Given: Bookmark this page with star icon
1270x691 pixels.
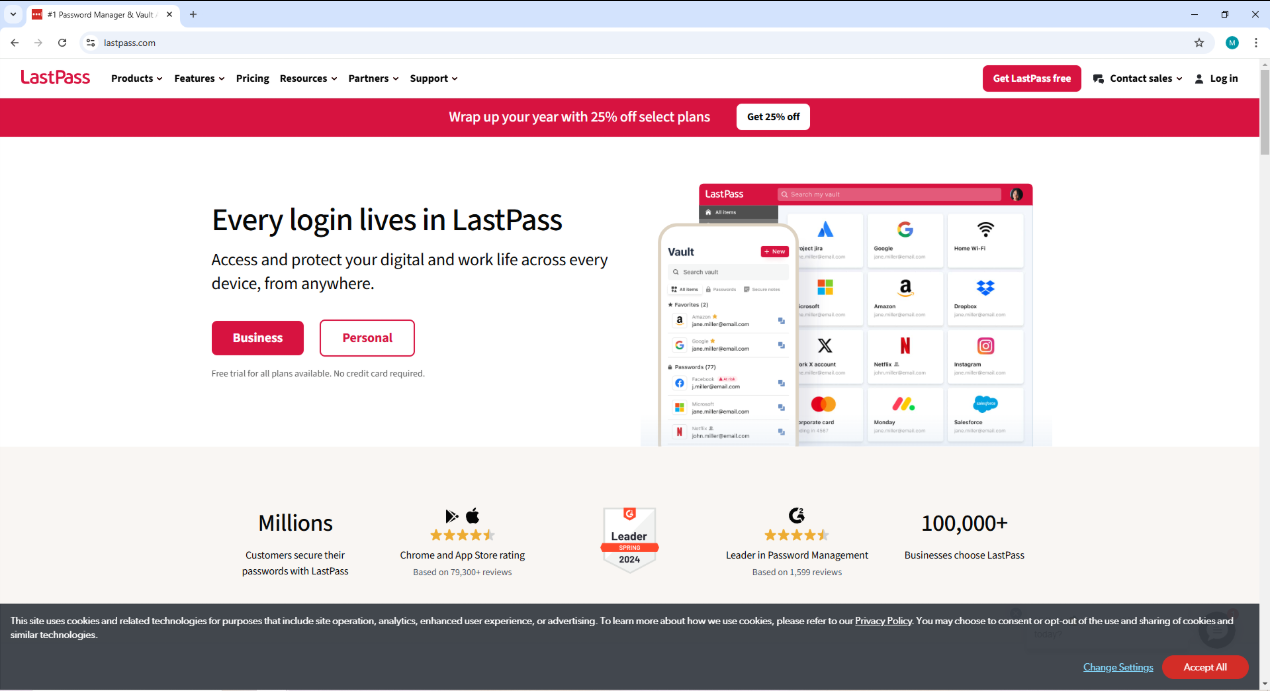Looking at the screenshot, I should pyautogui.click(x=1199, y=43).
